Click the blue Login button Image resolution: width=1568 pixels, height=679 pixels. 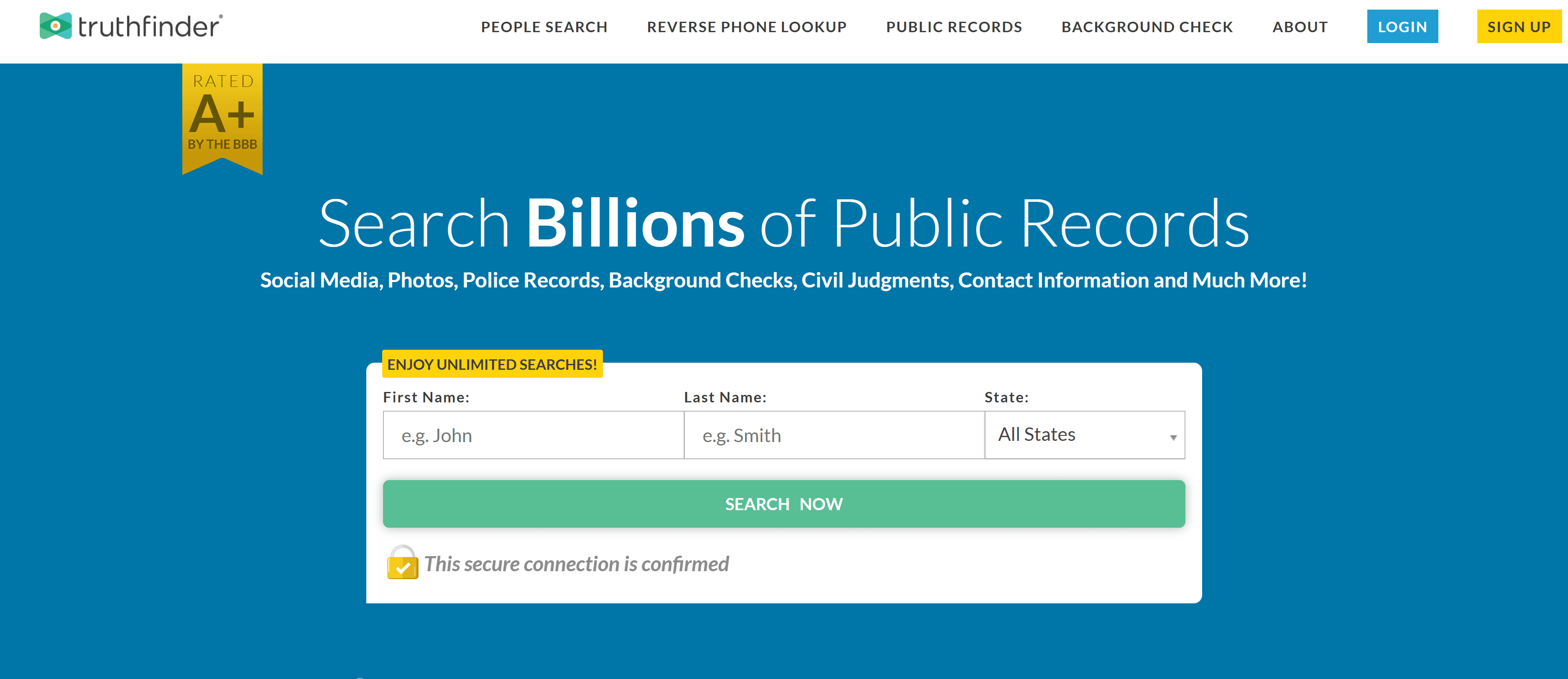pyautogui.click(x=1402, y=26)
